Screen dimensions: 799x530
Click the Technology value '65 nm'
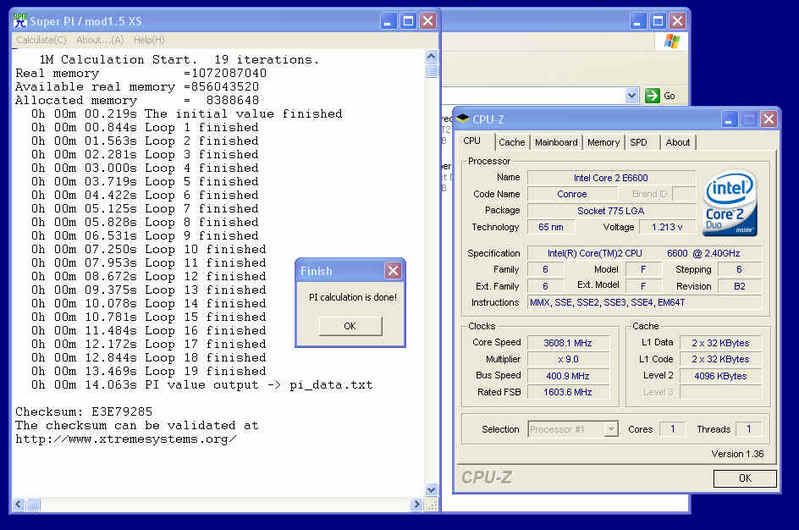click(551, 227)
